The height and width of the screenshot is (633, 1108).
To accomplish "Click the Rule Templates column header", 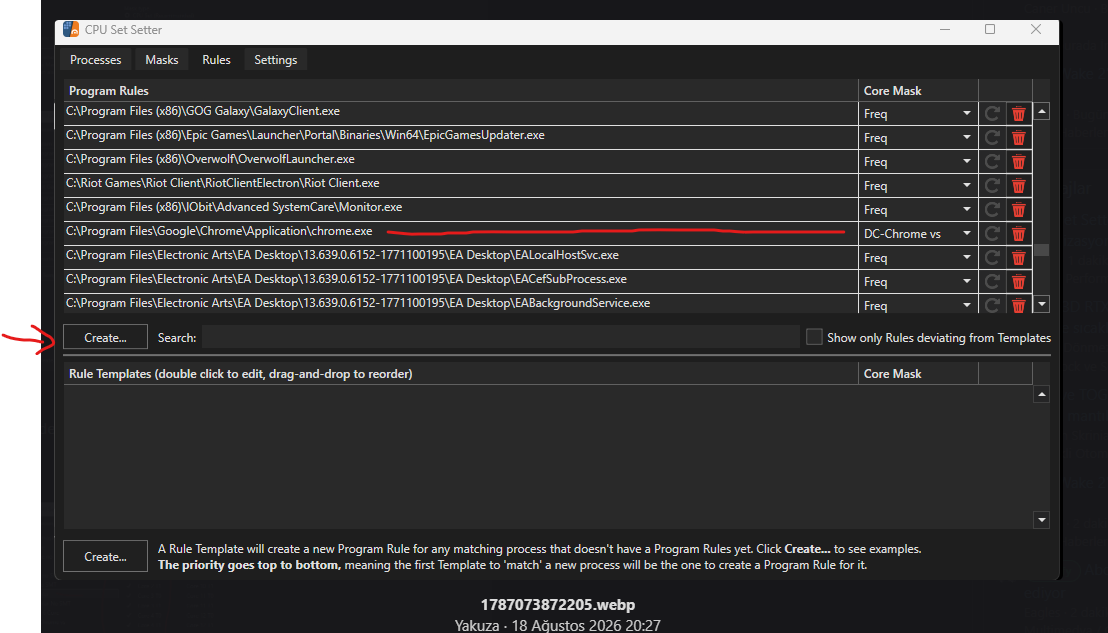I will click(x=461, y=374).
